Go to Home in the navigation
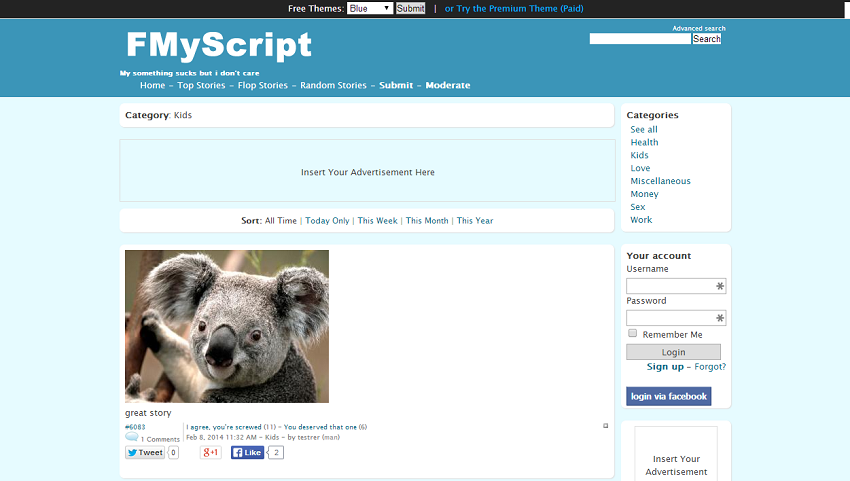 tap(152, 85)
